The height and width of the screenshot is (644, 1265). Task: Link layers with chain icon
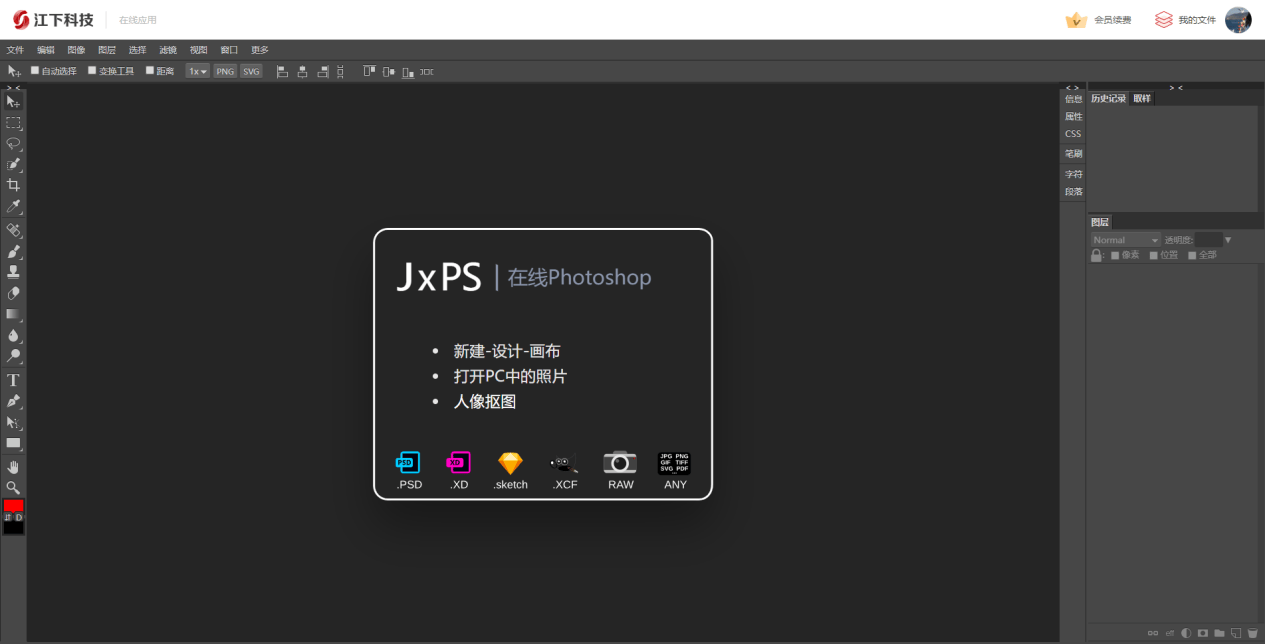(x=1153, y=633)
